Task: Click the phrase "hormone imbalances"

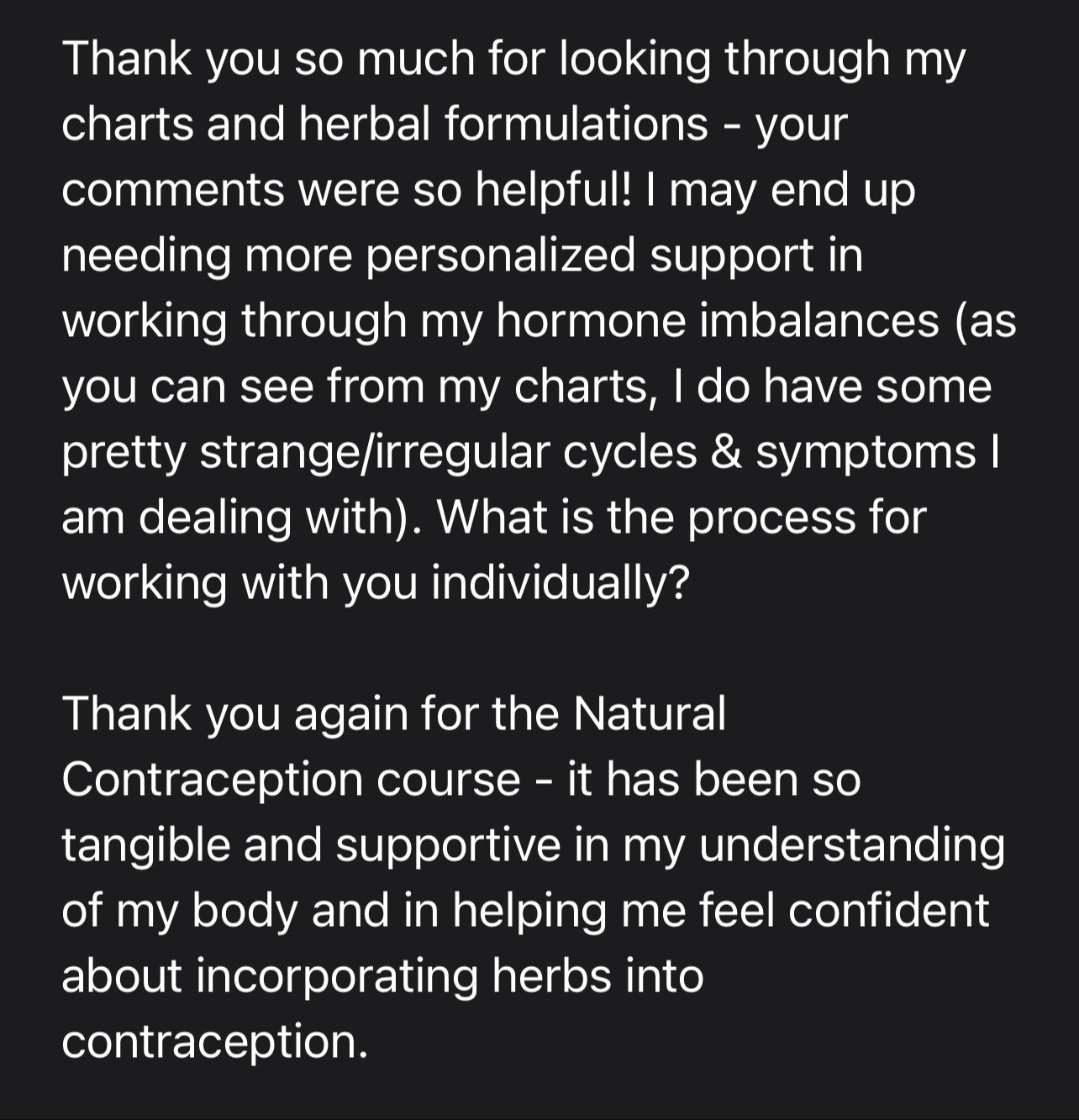Action: click(717, 321)
